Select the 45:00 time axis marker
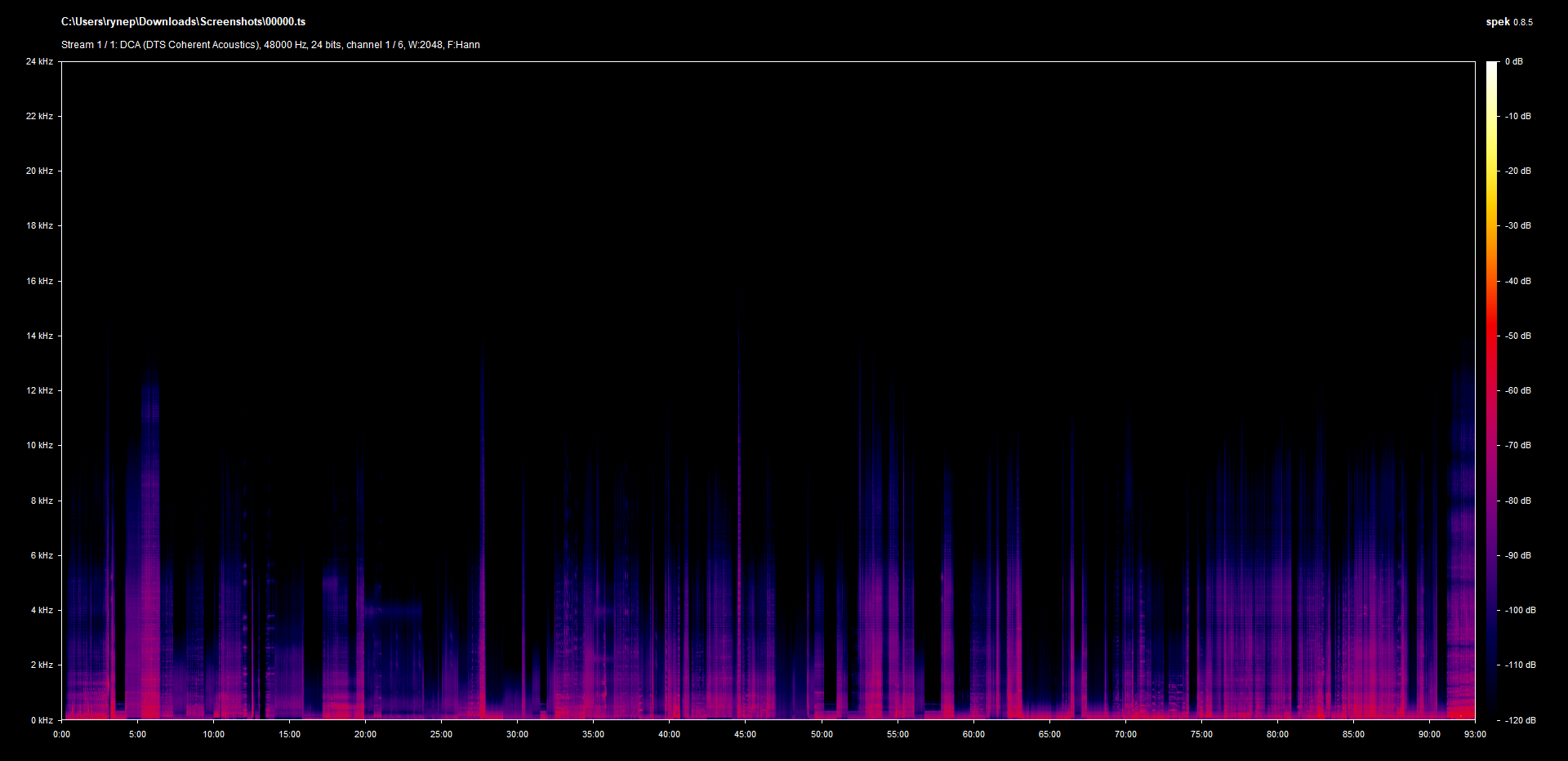This screenshot has height=761, width=1568. coord(745,734)
